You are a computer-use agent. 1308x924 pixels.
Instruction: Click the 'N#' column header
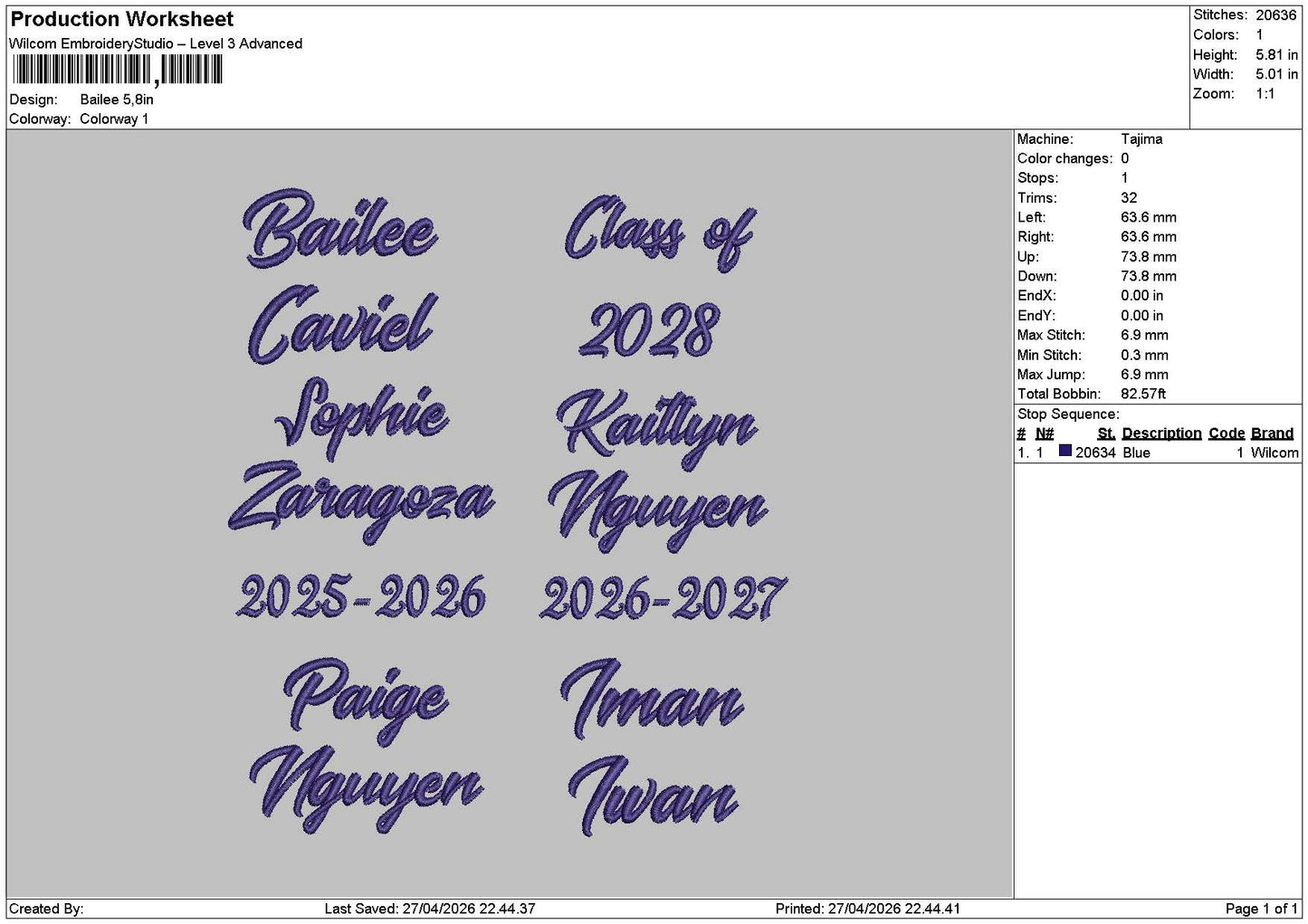click(x=1045, y=433)
